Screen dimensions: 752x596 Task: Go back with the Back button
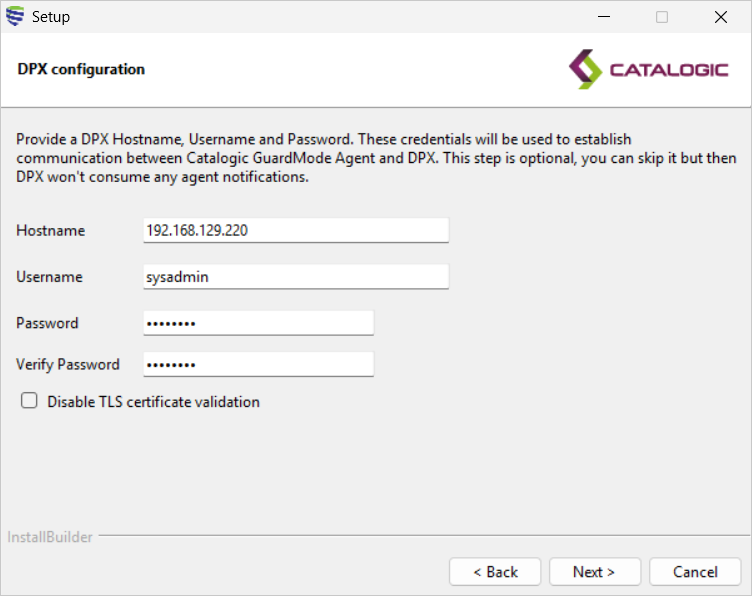[495, 572]
